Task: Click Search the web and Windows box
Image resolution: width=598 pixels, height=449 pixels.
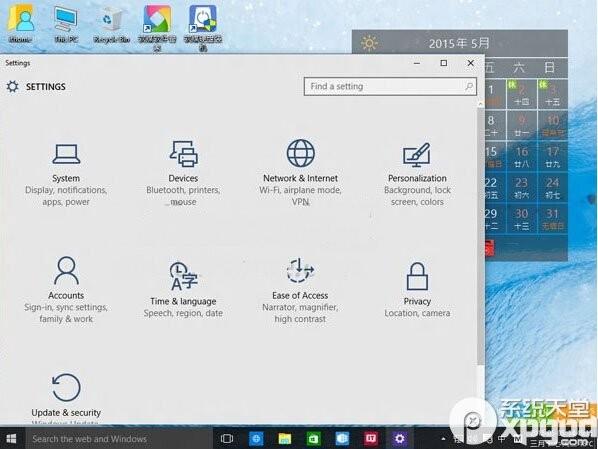Action: coord(119,439)
